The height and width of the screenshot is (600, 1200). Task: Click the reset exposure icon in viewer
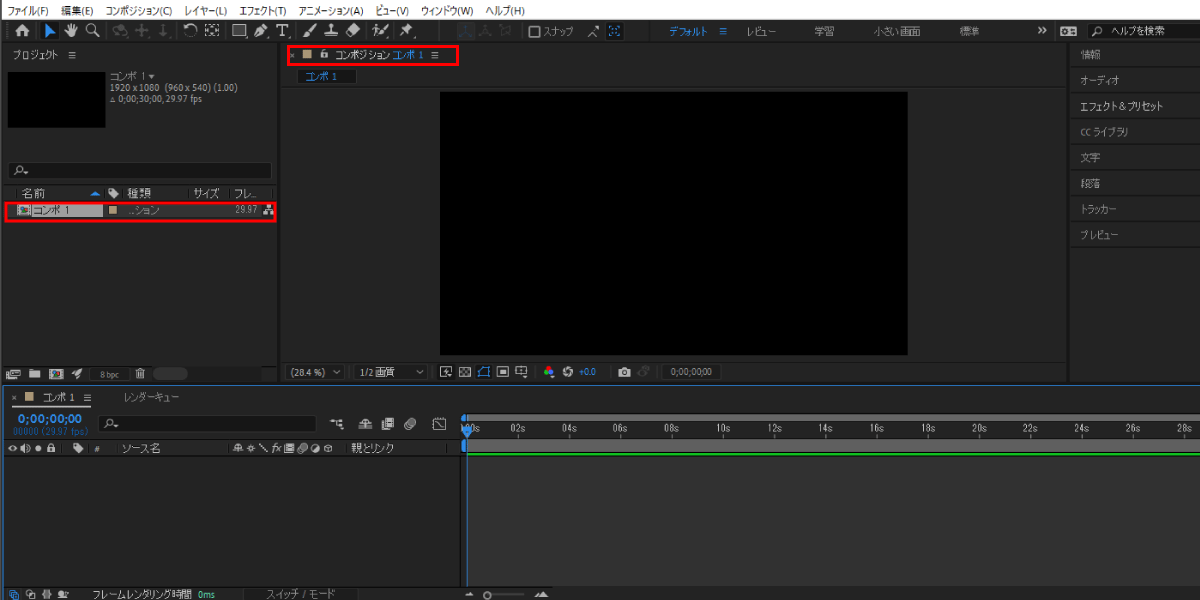(x=567, y=372)
